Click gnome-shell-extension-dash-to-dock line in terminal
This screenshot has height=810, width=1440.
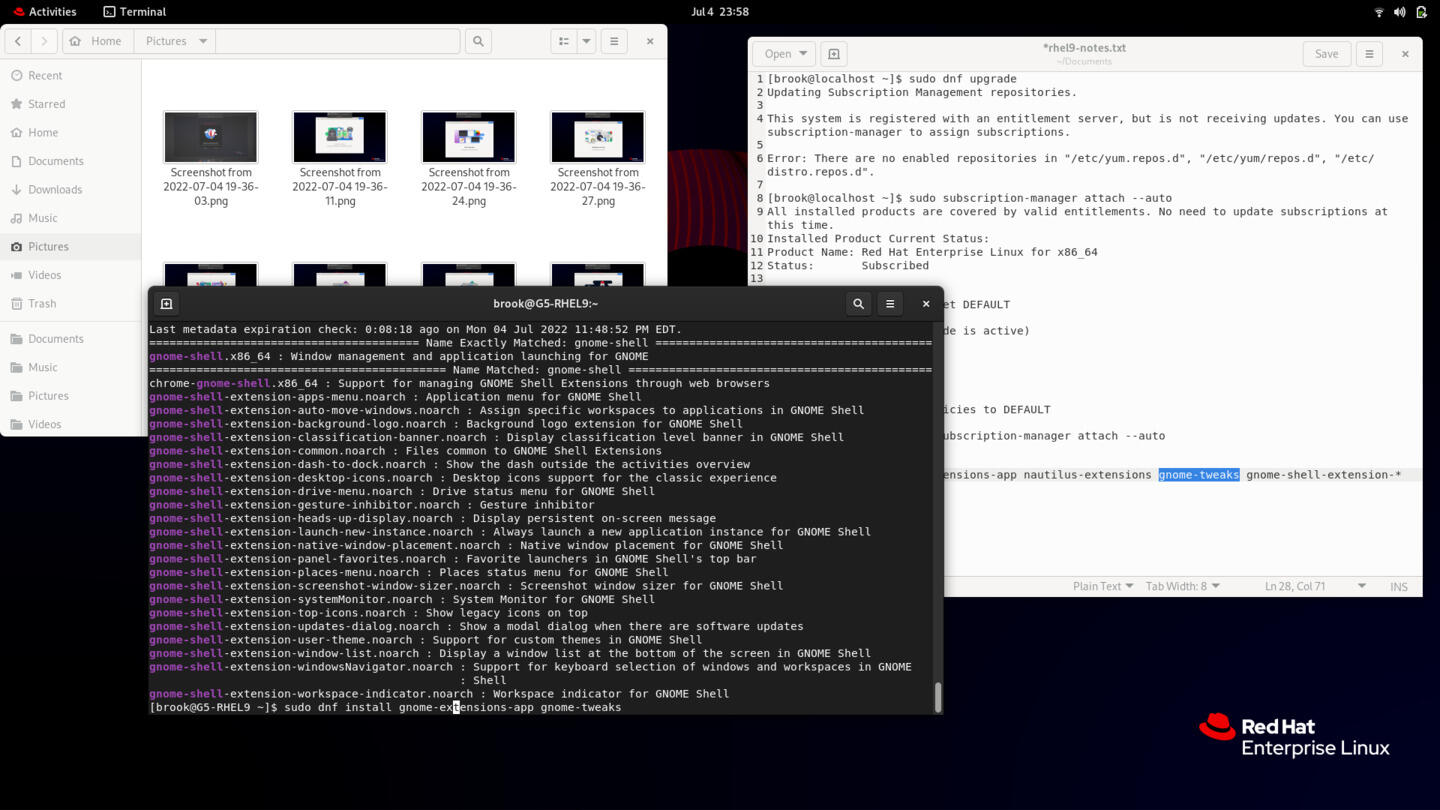[x=449, y=464]
